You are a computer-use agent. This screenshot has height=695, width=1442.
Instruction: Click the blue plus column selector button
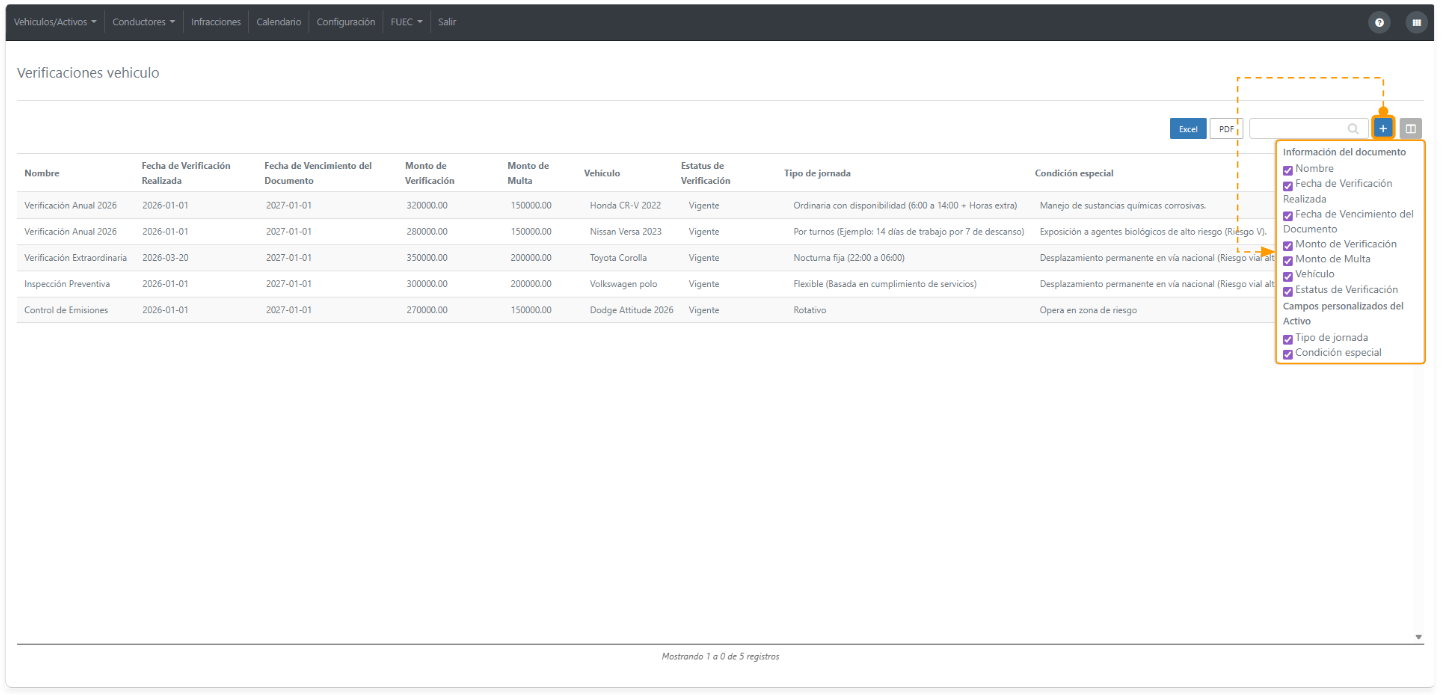coord(1383,128)
